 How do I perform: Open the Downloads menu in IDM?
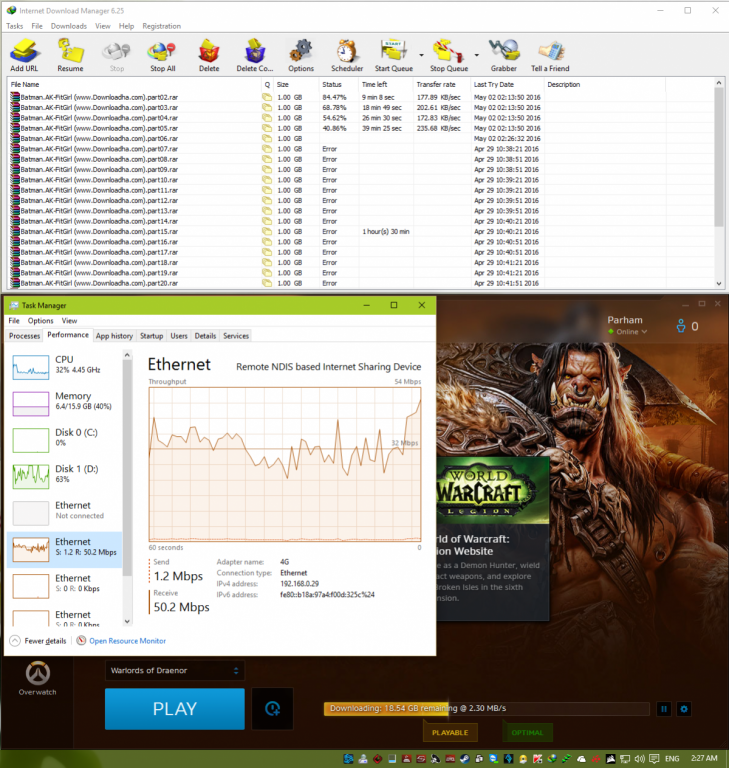pyautogui.click(x=69, y=26)
